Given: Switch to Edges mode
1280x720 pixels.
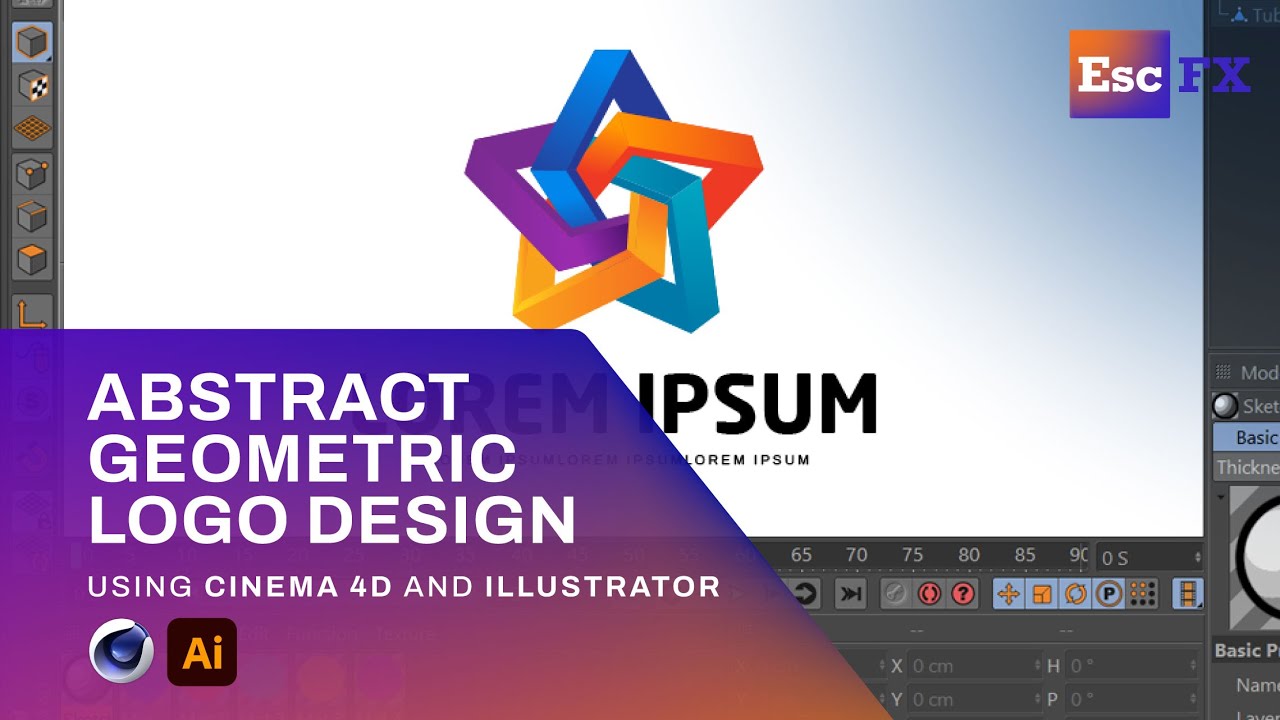Looking at the screenshot, I should point(32,216).
